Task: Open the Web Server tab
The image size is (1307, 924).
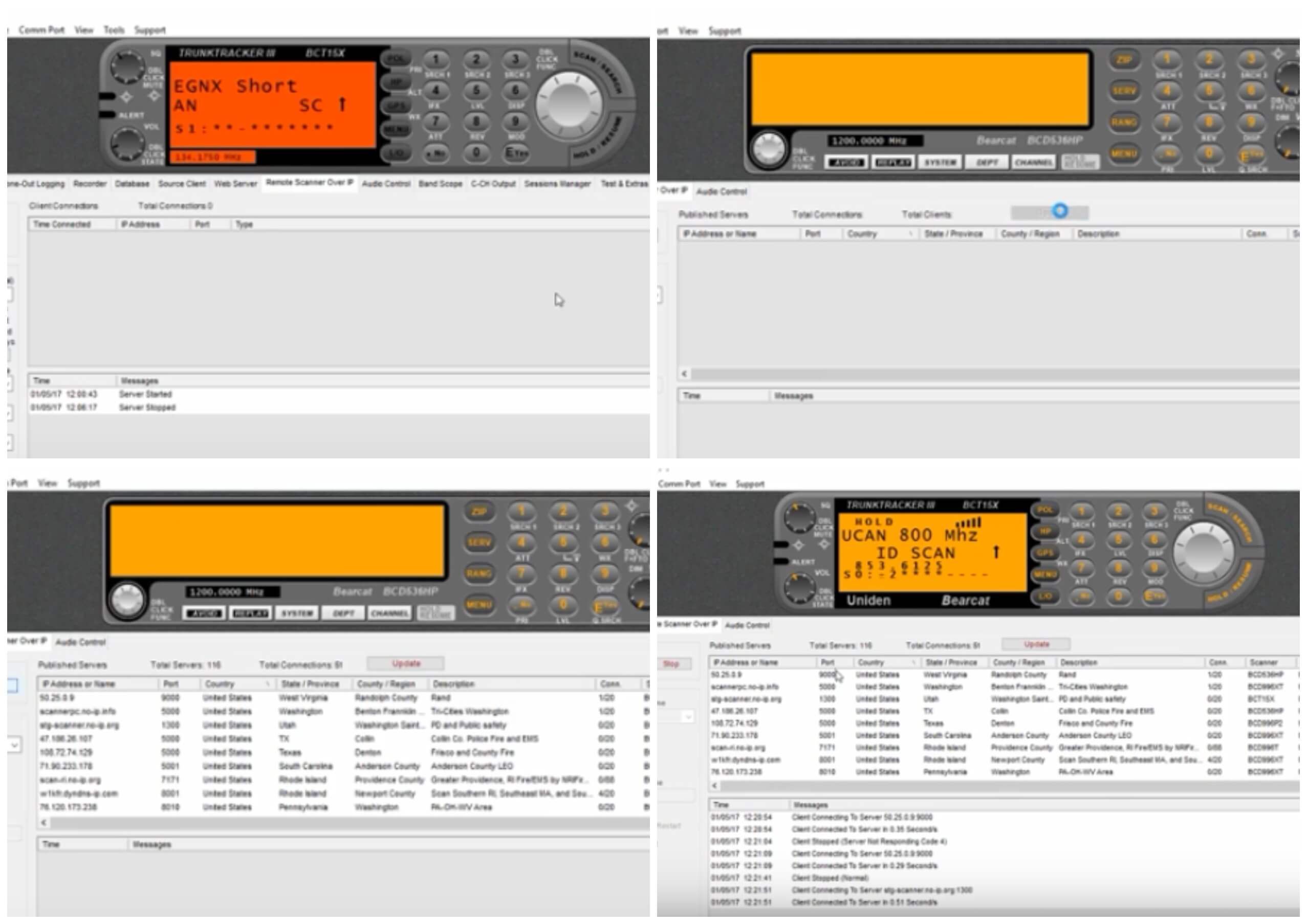Action: tap(236, 184)
